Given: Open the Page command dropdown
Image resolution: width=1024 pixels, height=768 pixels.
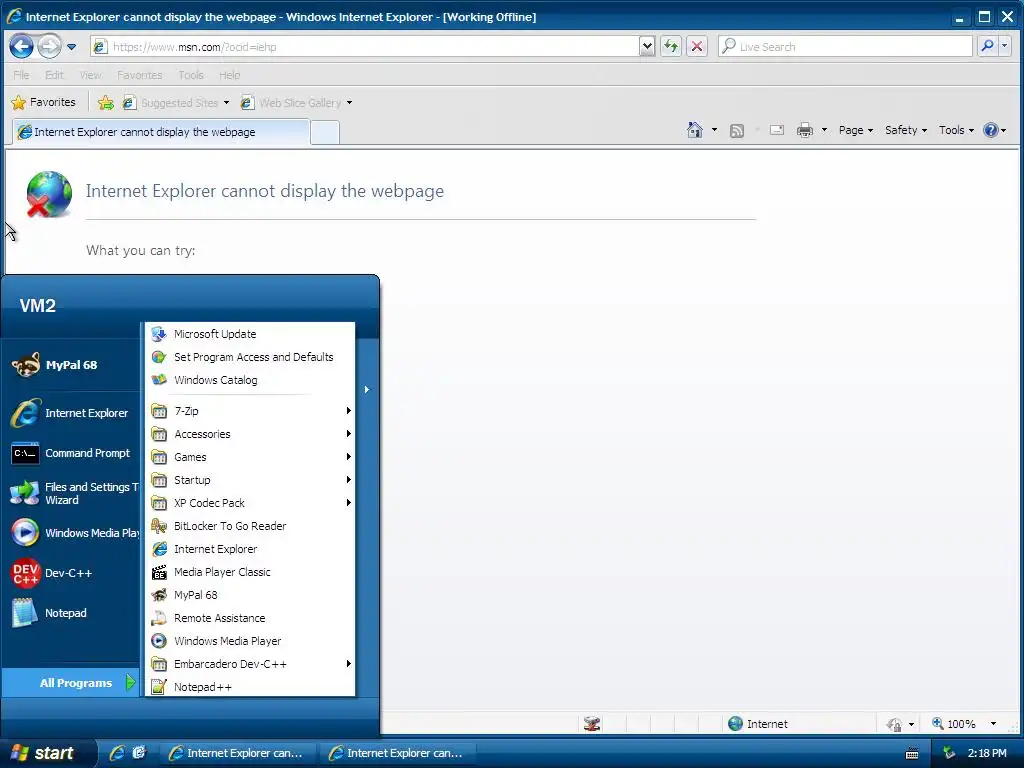Looking at the screenshot, I should (x=856, y=130).
